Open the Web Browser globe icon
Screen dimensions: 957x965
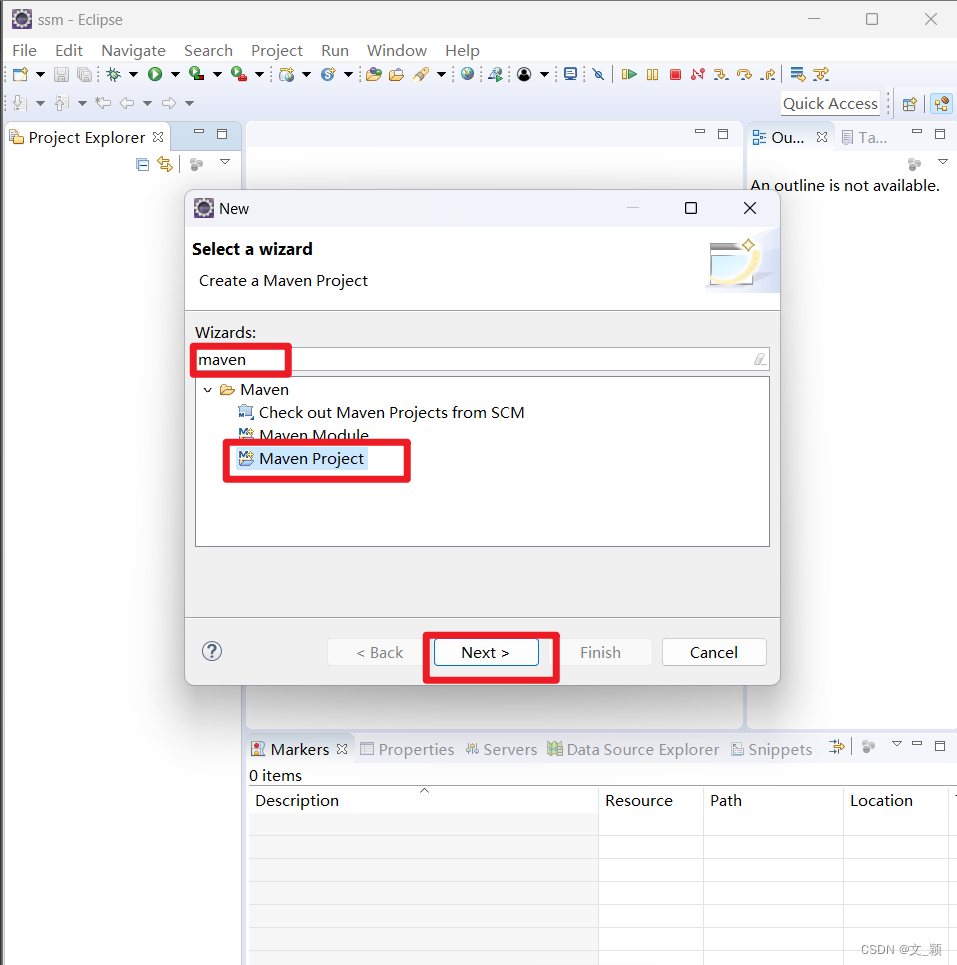pos(467,74)
